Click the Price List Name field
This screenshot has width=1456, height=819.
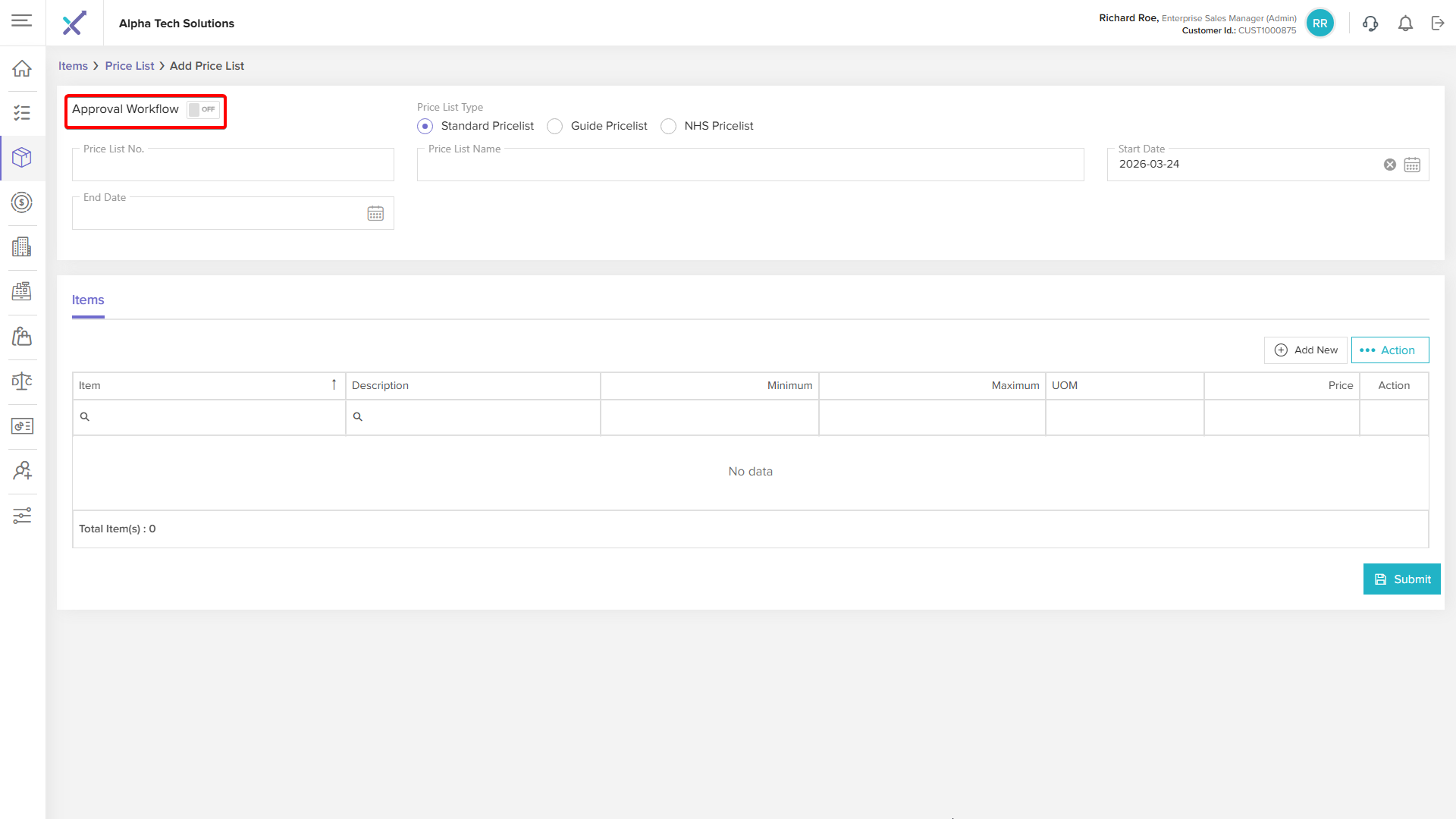tap(750, 165)
